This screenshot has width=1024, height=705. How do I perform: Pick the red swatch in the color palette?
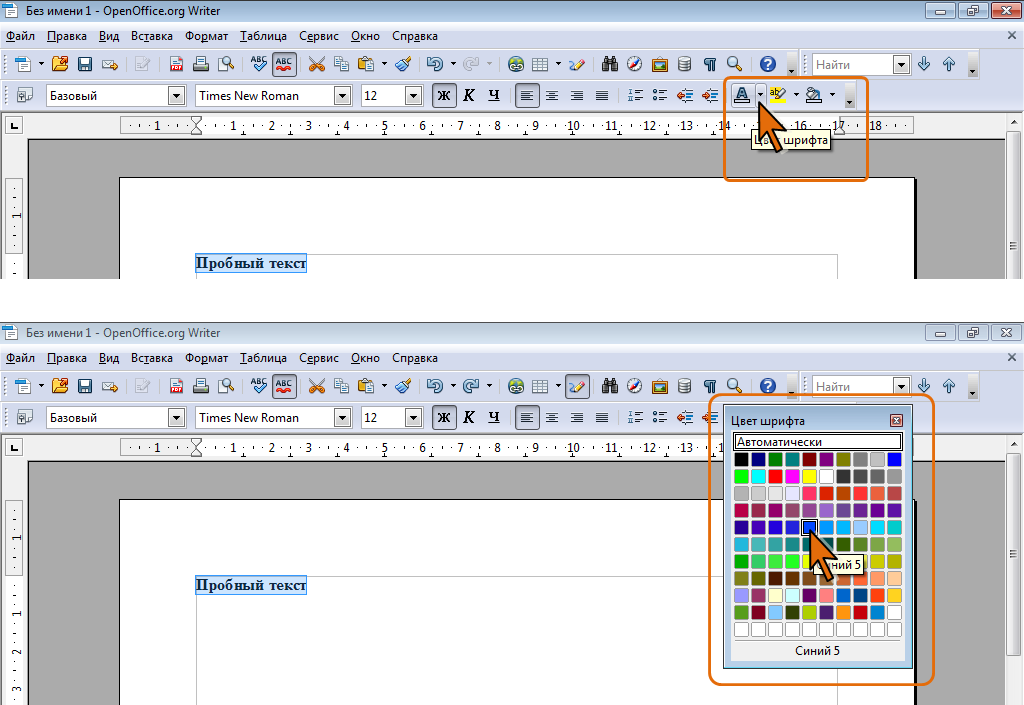pos(775,477)
